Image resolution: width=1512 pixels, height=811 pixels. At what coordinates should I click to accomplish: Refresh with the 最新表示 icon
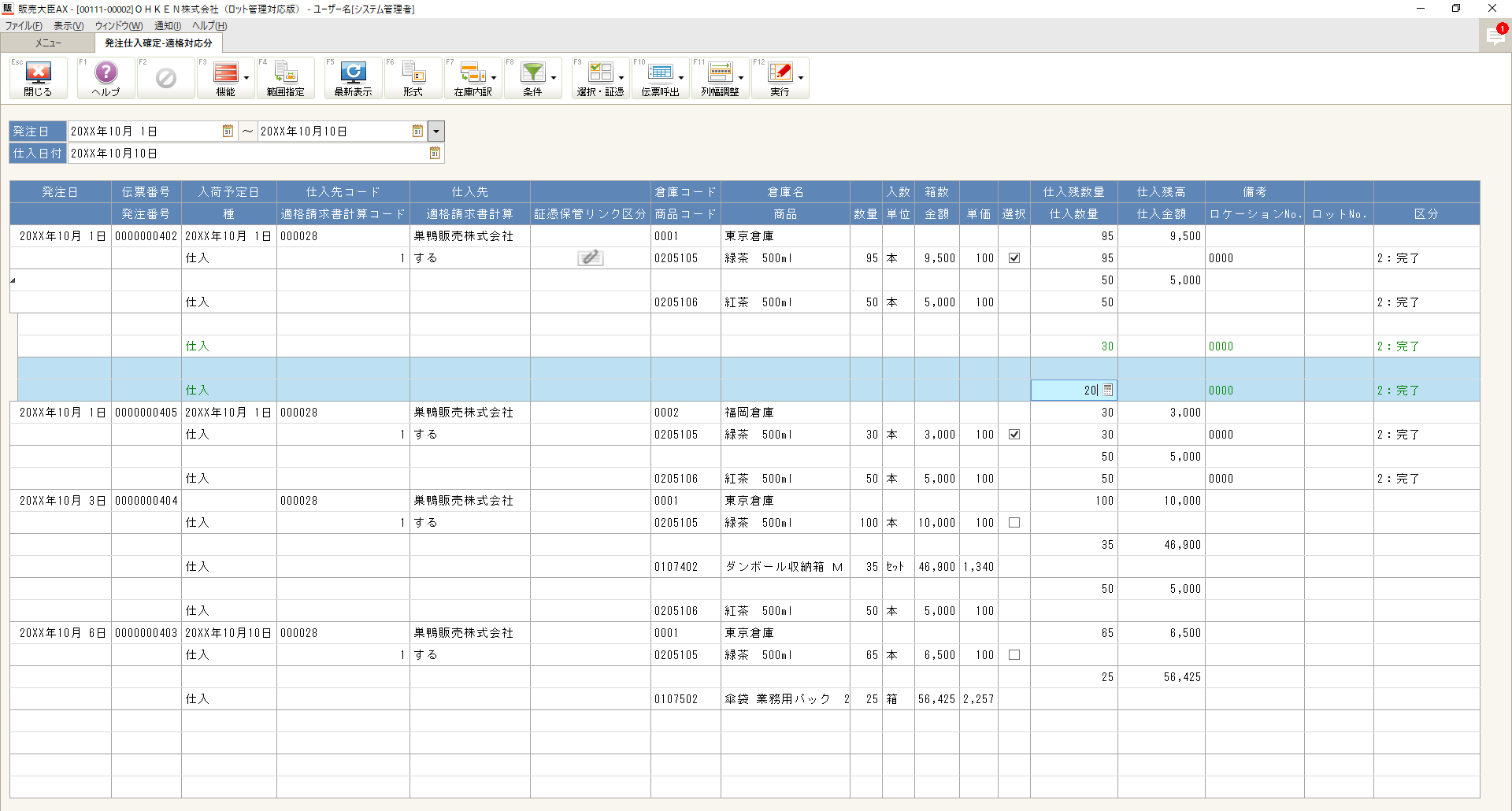[353, 78]
